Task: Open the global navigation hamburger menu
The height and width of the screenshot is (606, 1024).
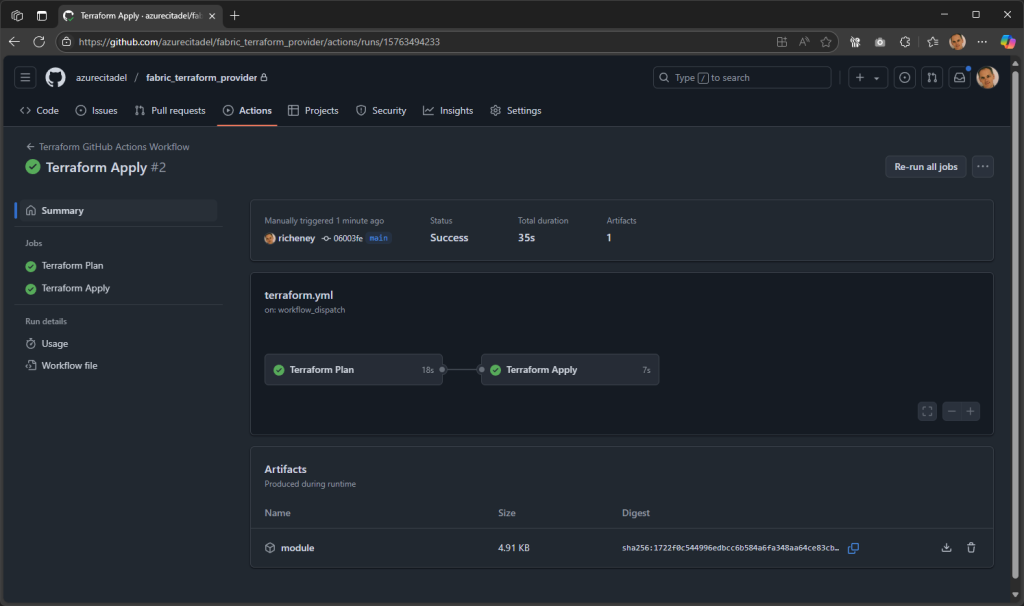Action: (x=25, y=77)
